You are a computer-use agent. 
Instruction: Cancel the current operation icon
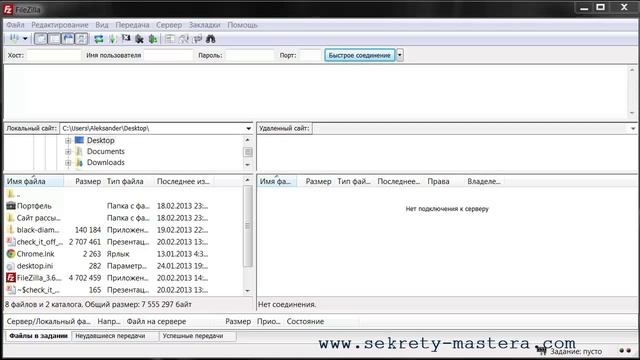click(126, 39)
